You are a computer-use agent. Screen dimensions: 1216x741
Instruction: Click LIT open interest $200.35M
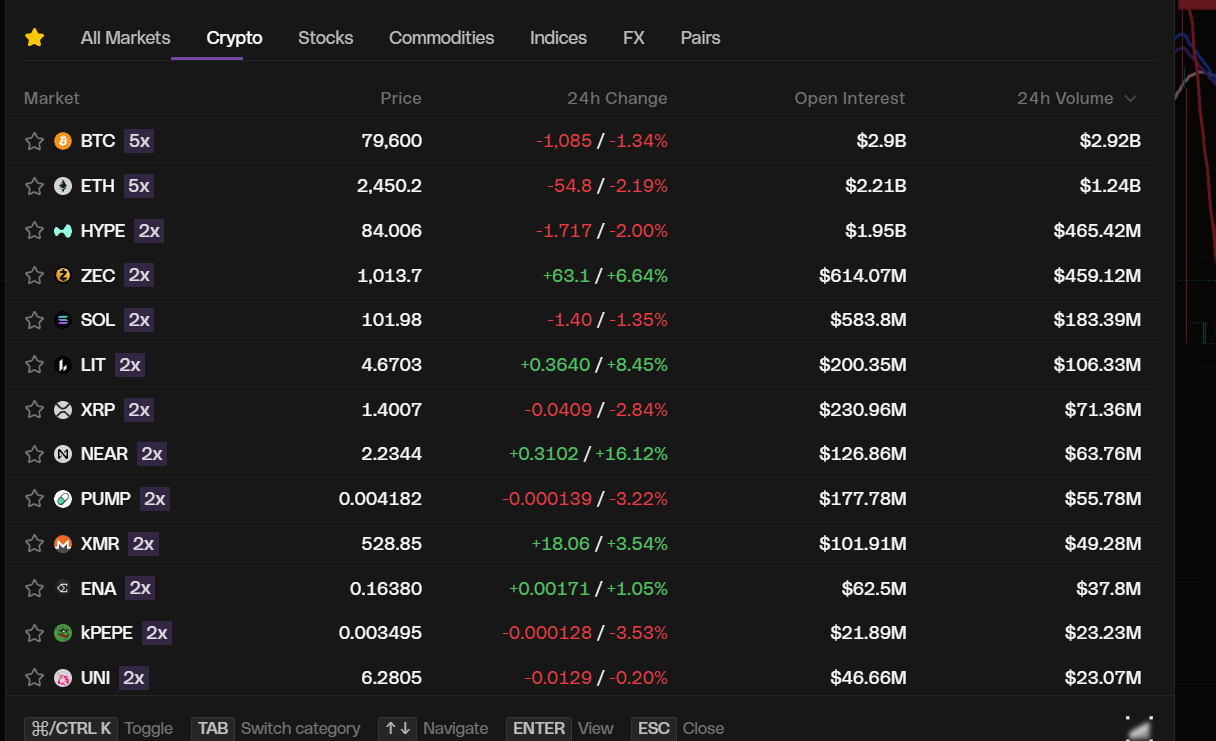863,365
